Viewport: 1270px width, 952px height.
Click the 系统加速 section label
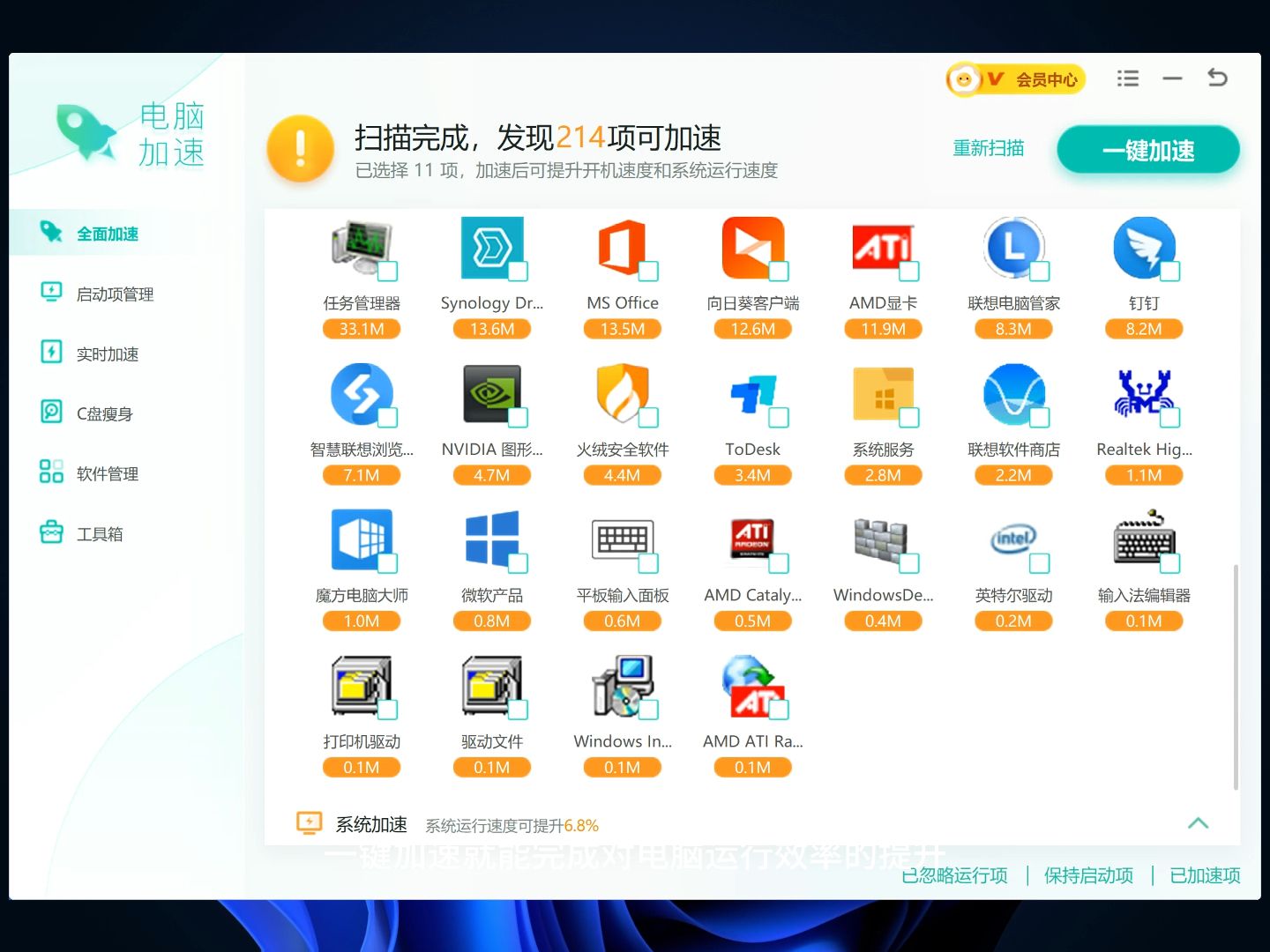click(x=370, y=824)
